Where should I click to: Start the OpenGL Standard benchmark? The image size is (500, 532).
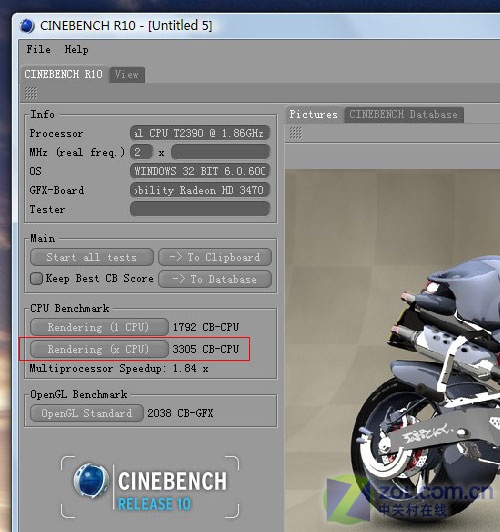coord(87,413)
